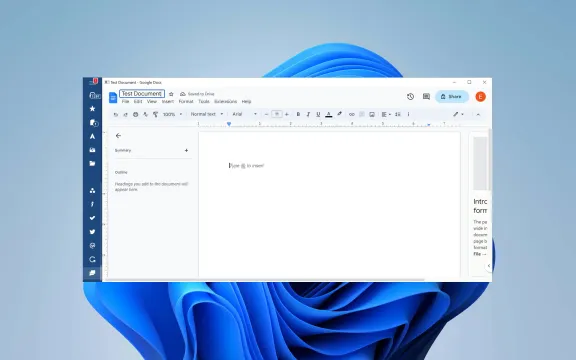The width and height of the screenshot is (576, 360).
Task: Open the comments history icon
Action: coord(426,97)
